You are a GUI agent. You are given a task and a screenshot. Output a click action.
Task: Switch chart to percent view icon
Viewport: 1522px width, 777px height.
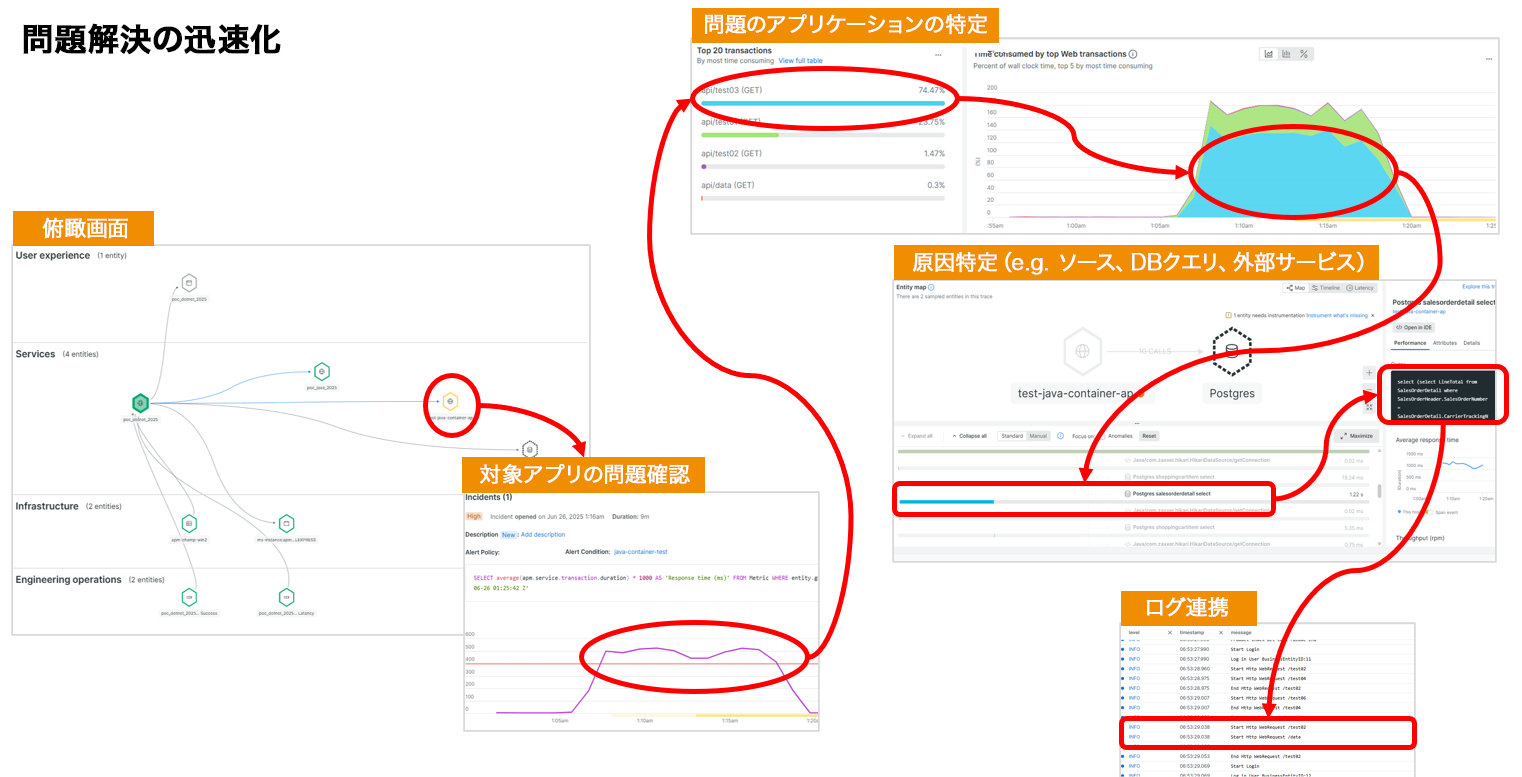pyautogui.click(x=1304, y=54)
